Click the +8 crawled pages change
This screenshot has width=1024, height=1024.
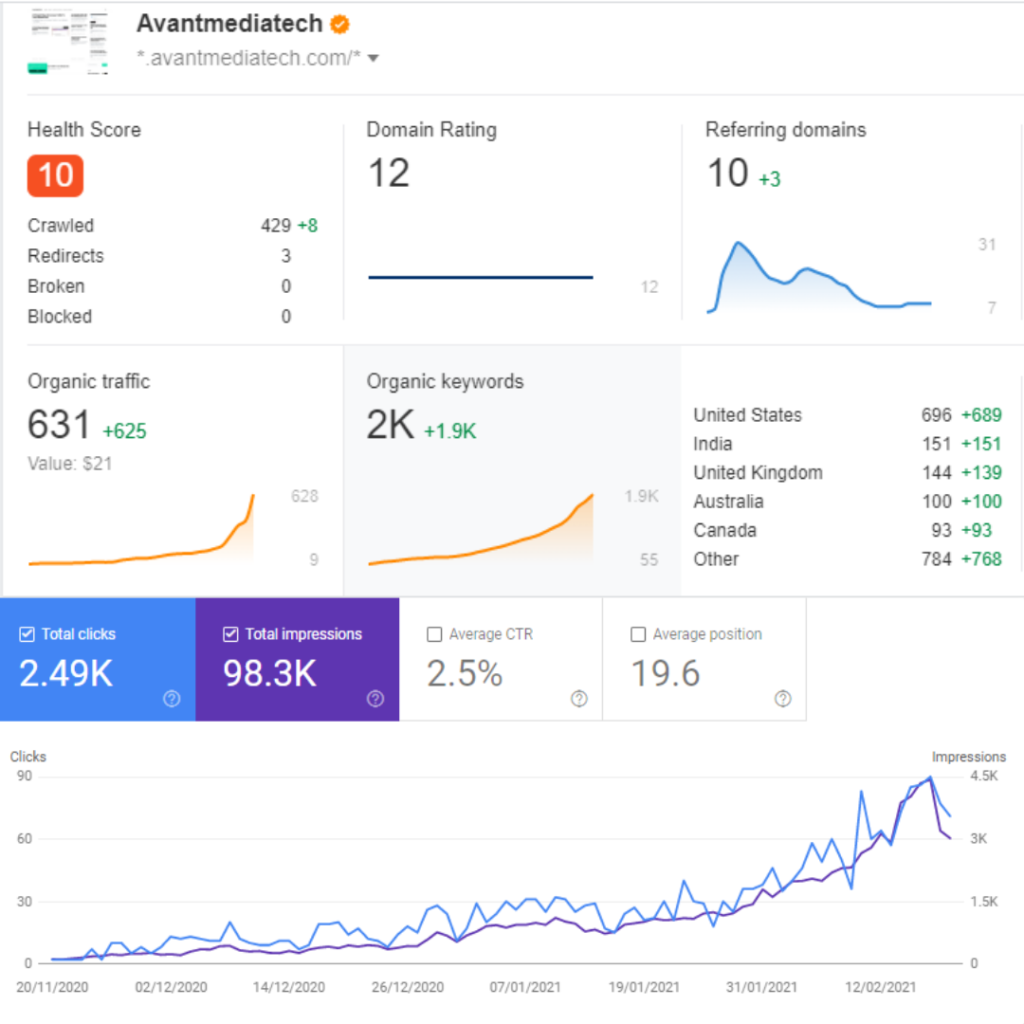coord(308,226)
